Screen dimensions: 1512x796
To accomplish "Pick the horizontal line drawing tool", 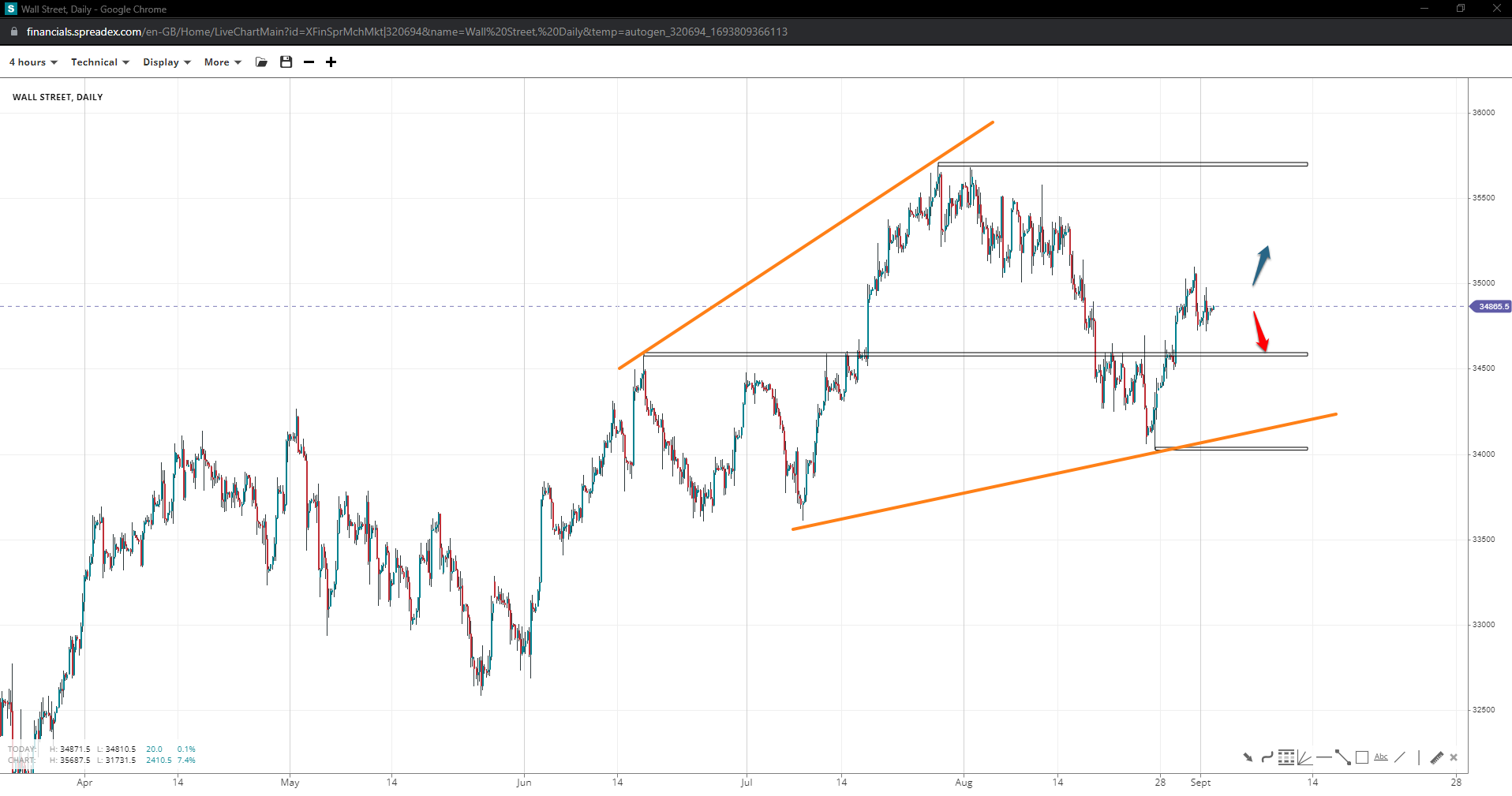I will tap(1323, 757).
